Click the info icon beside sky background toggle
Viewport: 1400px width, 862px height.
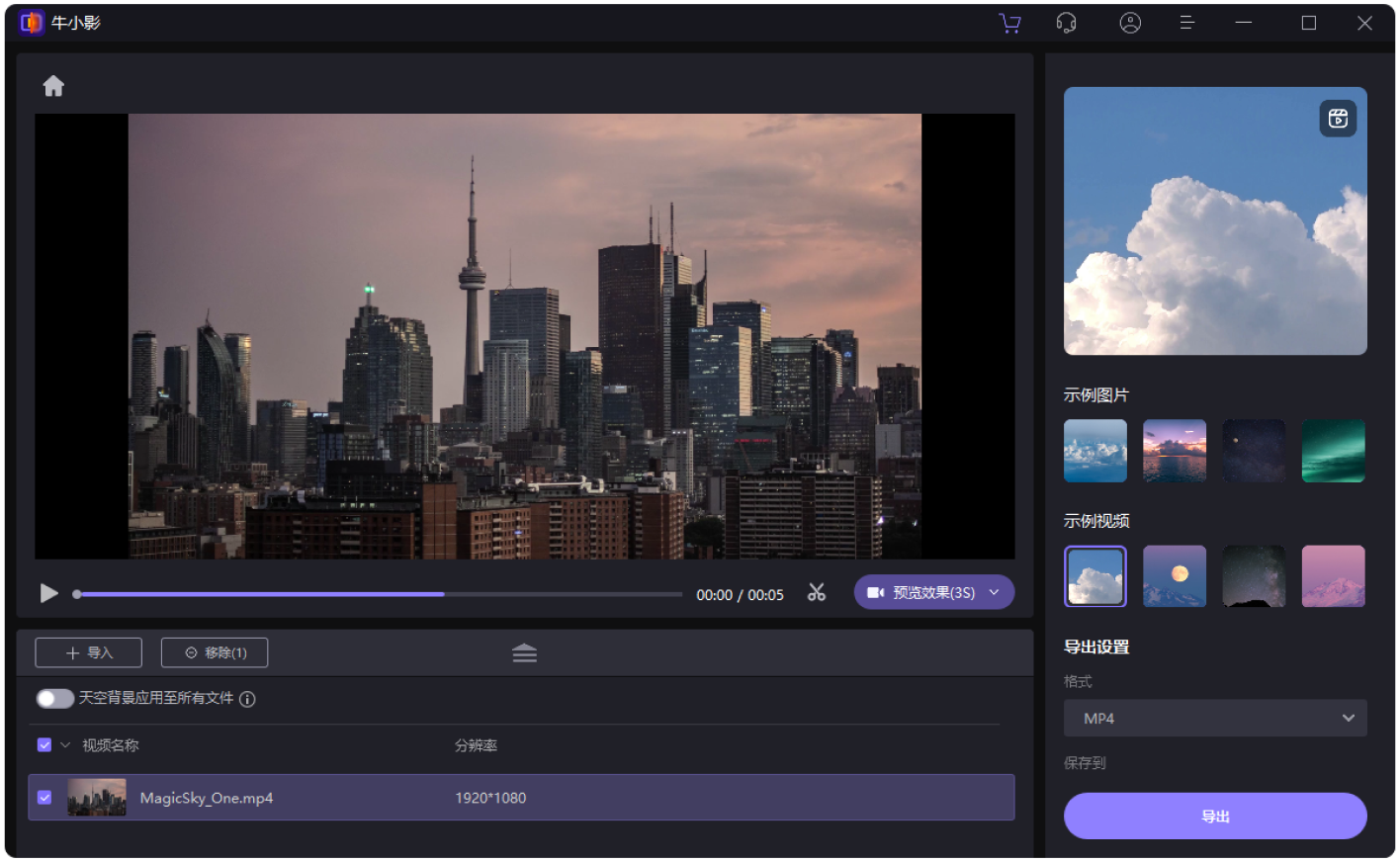point(248,699)
